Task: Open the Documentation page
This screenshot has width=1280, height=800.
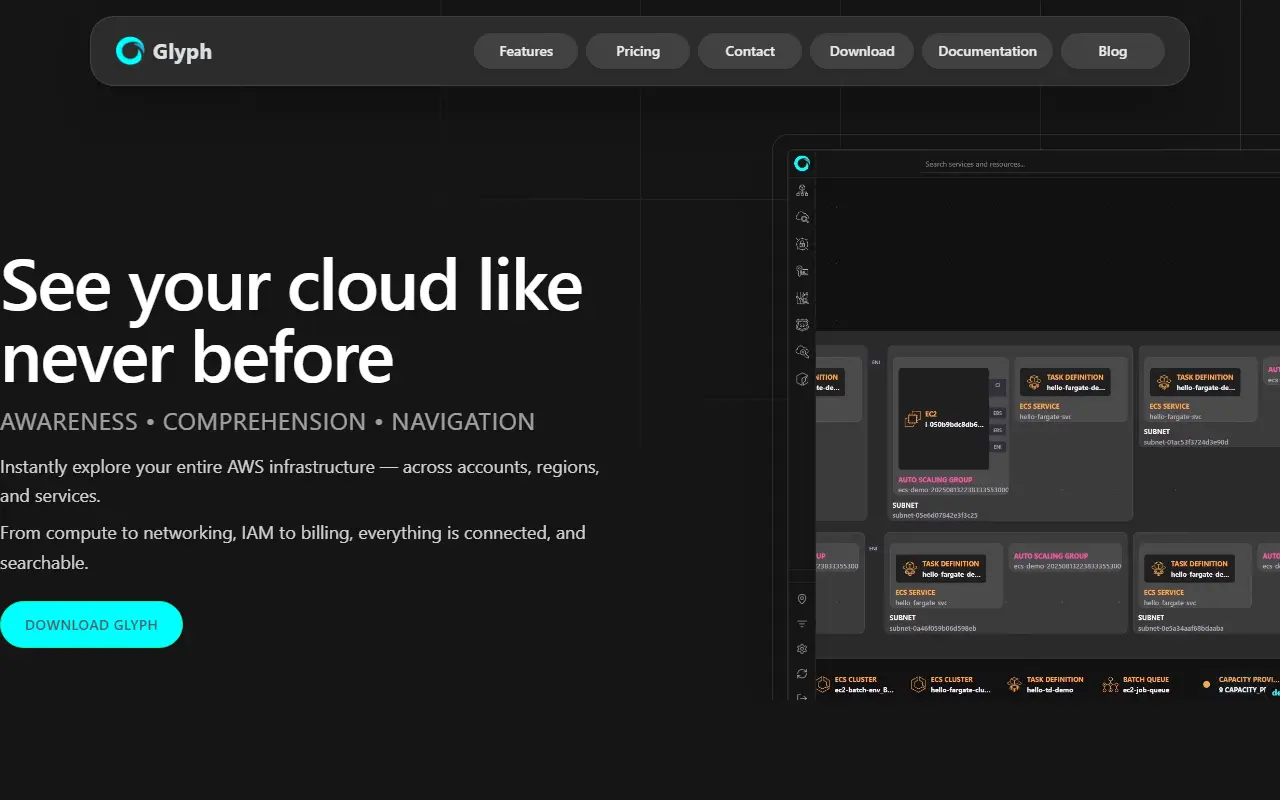Action: click(x=987, y=51)
